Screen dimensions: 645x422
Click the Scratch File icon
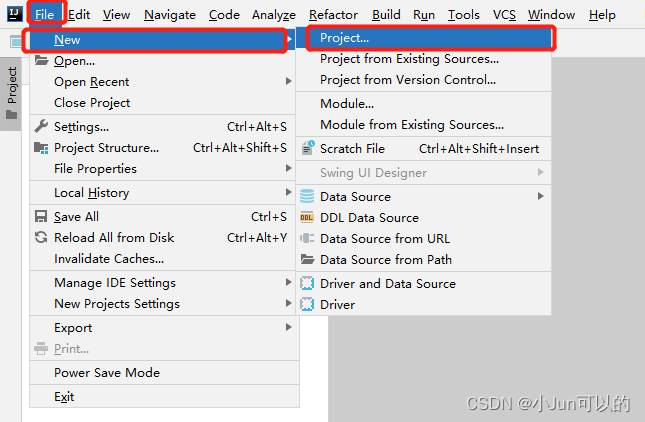click(x=308, y=148)
